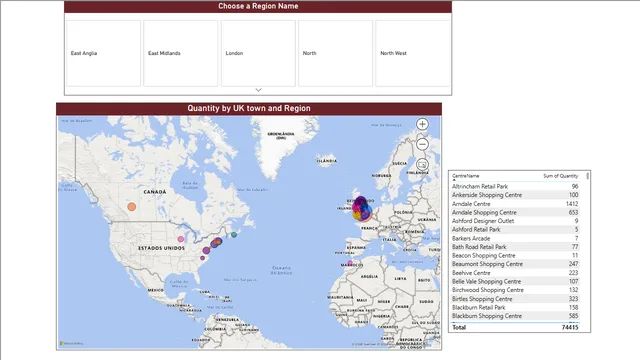Select the Beaumont Shopping Centre row

pyautogui.click(x=515, y=264)
